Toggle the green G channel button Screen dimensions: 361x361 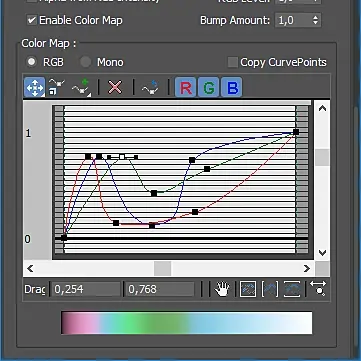click(209, 87)
